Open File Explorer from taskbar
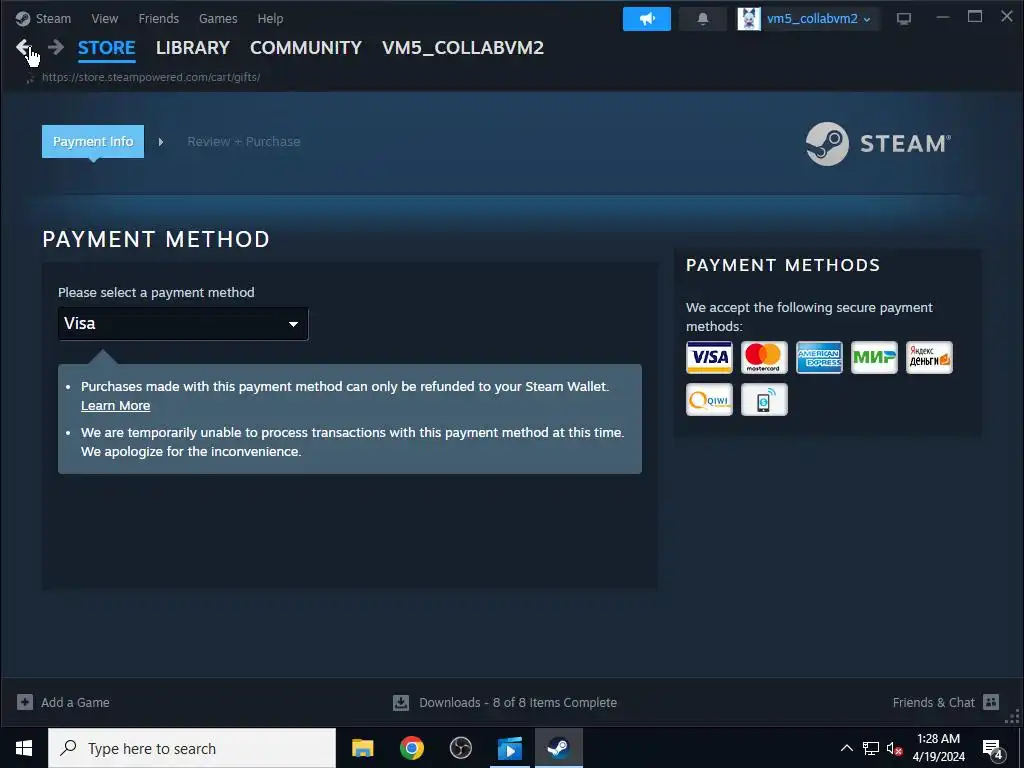Screen dimensions: 1024x768 coord(362,748)
